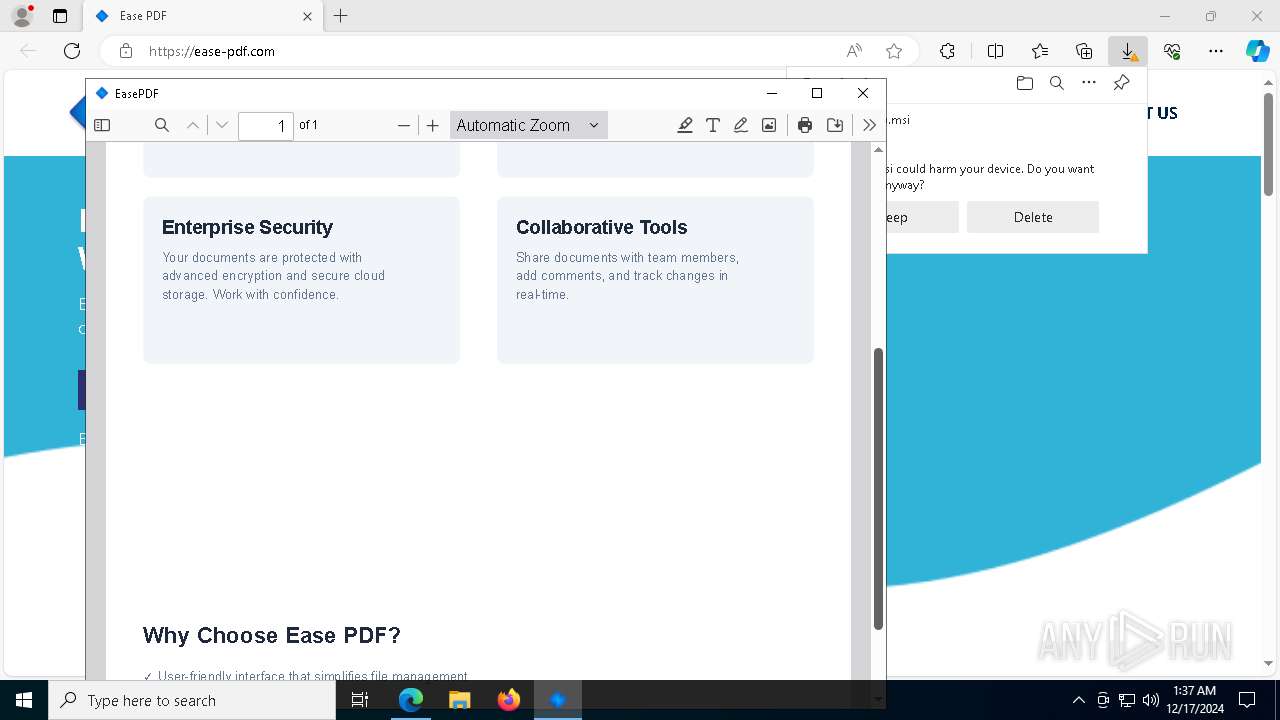Toggle Edge split screen view

[995, 51]
